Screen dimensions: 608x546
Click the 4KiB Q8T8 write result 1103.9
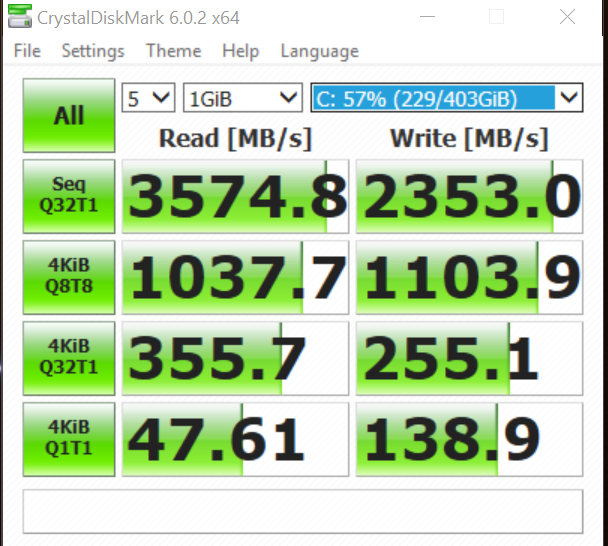pyautogui.click(x=469, y=277)
